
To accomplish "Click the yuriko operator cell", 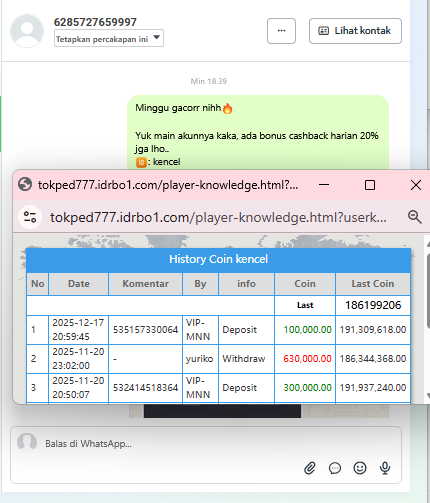I will [x=199, y=359].
